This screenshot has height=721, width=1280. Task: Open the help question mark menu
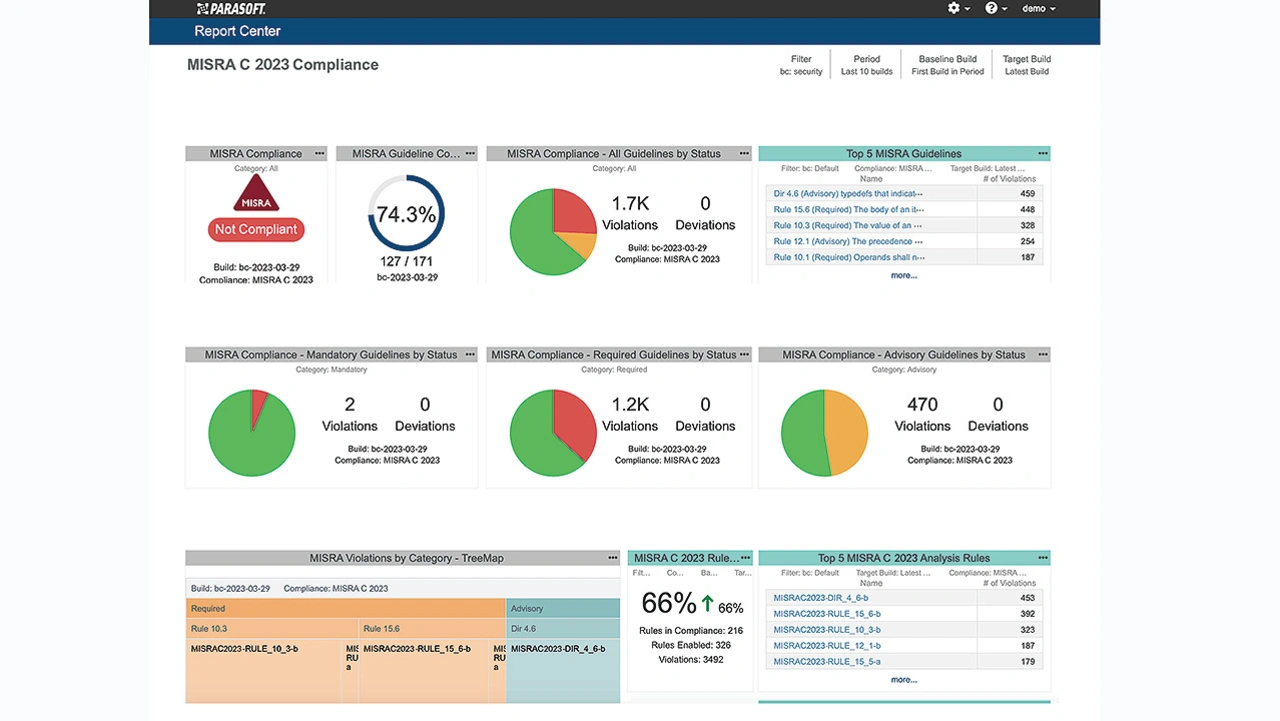coord(995,8)
